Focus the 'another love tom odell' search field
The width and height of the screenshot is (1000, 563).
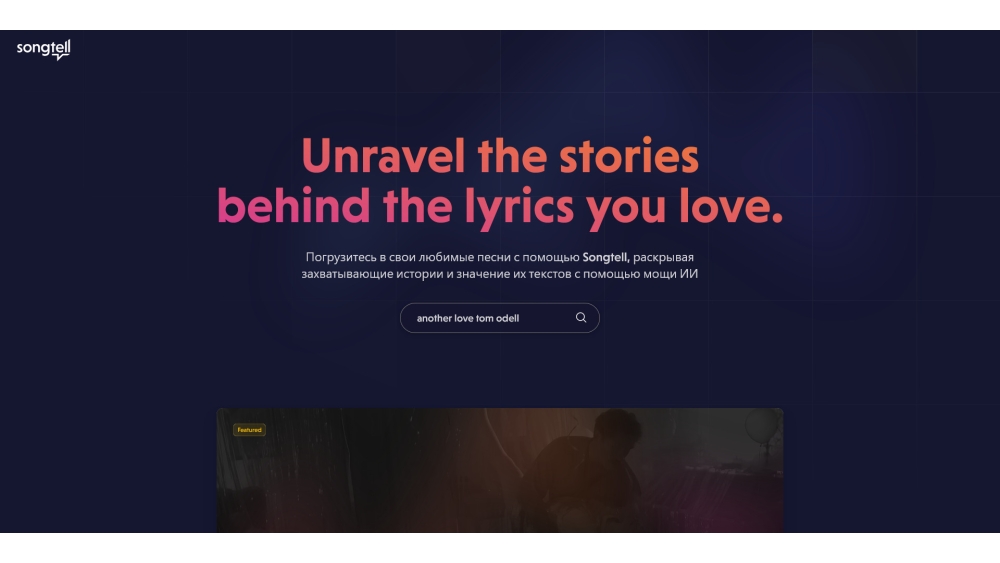(499, 318)
